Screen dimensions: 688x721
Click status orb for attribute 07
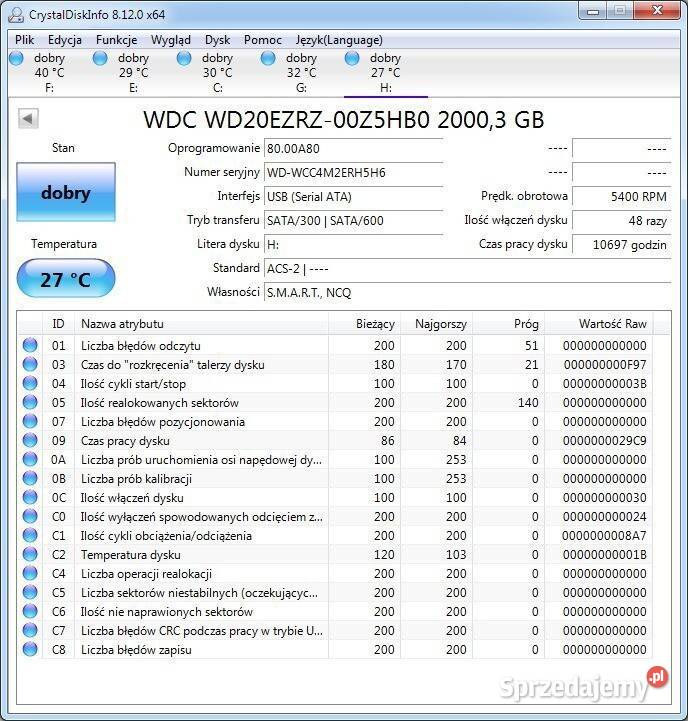[x=30, y=421]
